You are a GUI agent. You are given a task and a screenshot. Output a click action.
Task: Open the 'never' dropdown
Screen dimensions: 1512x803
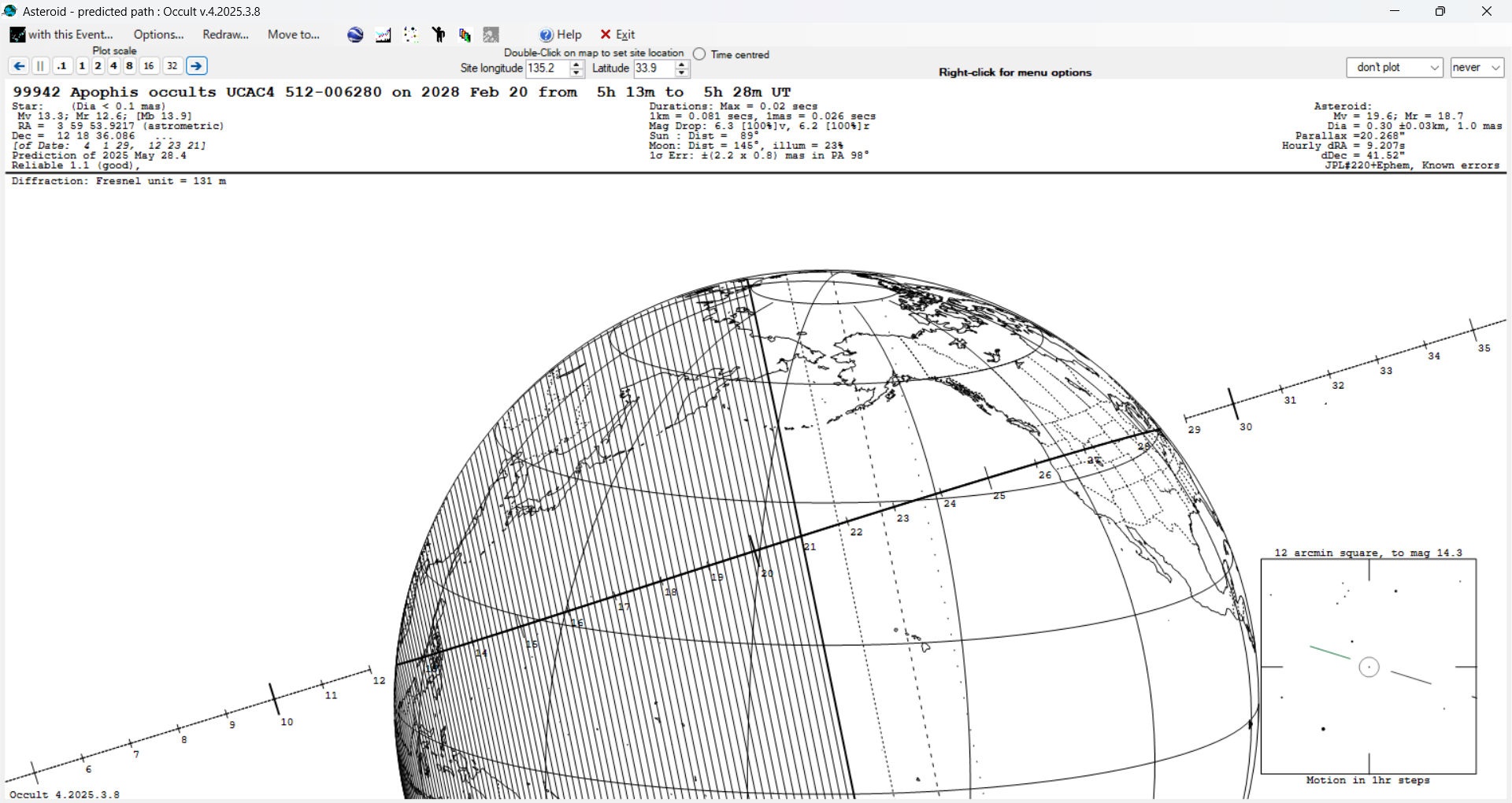(1477, 68)
